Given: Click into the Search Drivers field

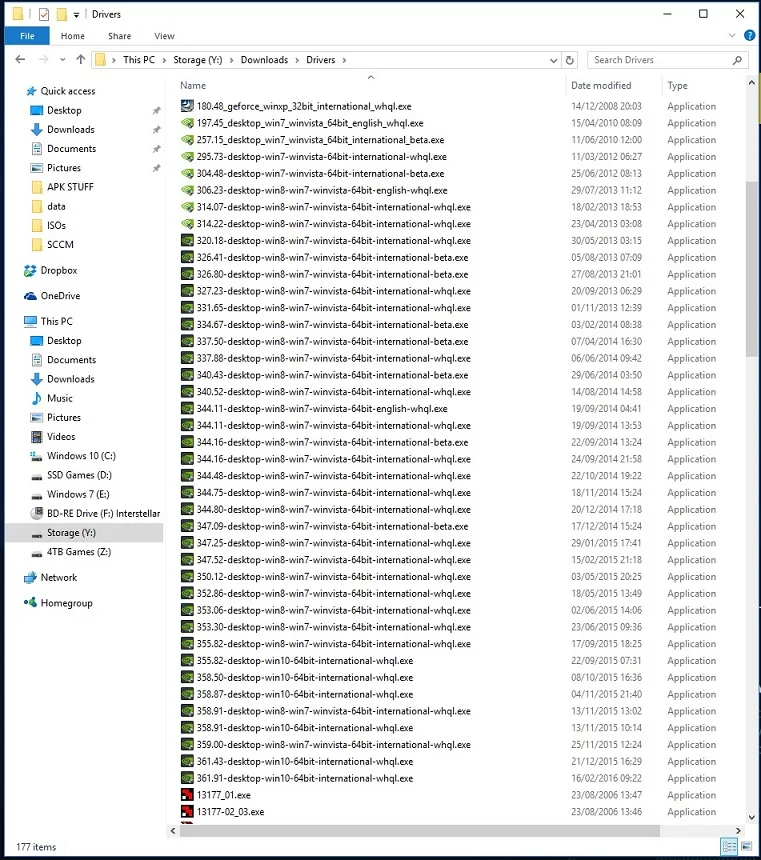Looking at the screenshot, I should [x=660, y=60].
